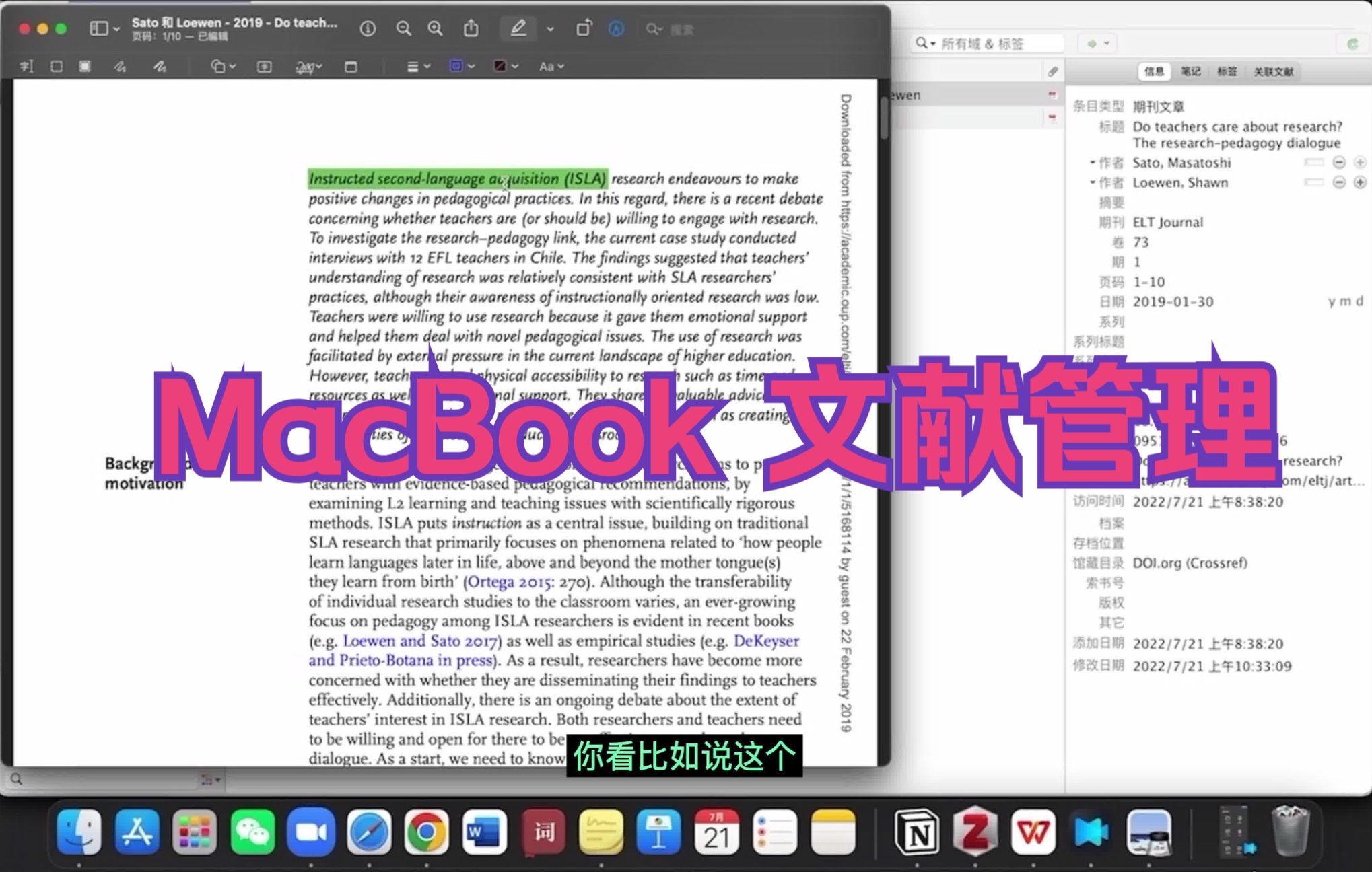Zoom out the PDF document
Viewport: 1372px width, 872px height.
[403, 28]
